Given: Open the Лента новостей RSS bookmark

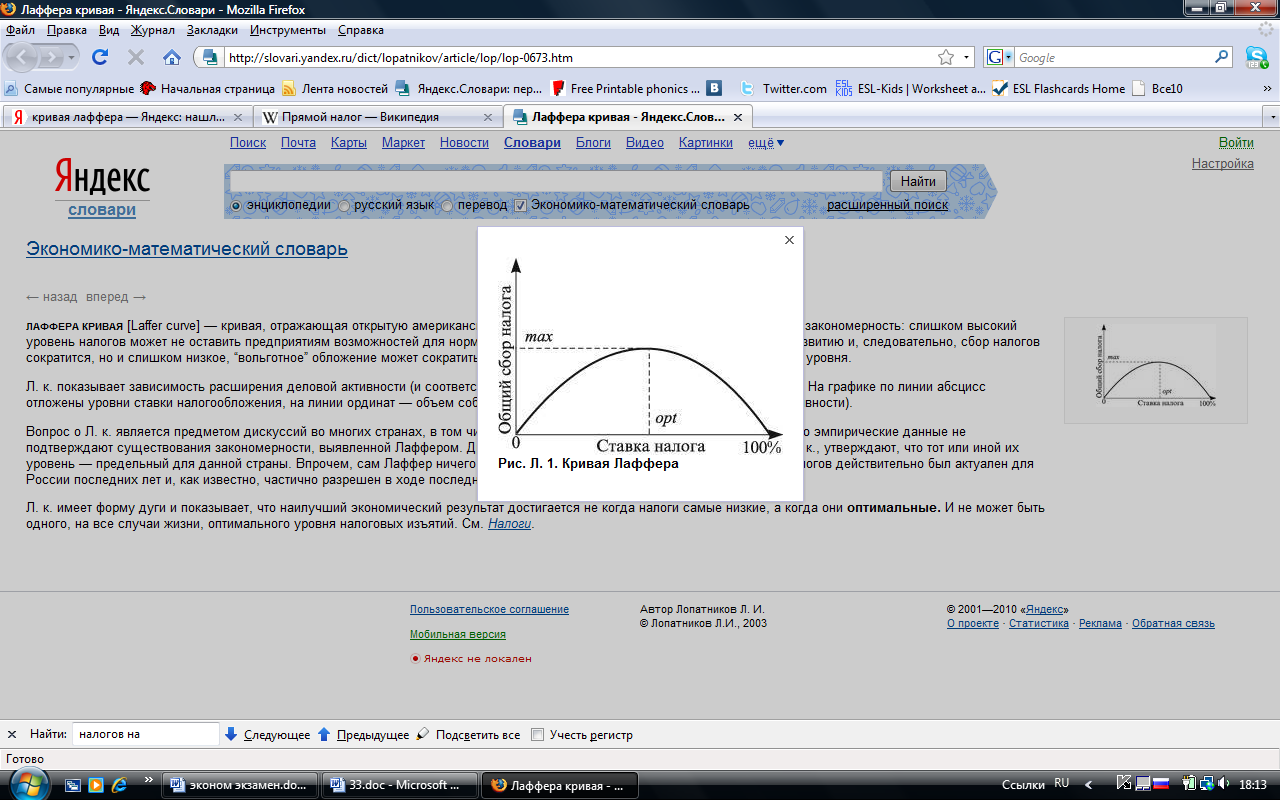Looking at the screenshot, I should (x=334, y=88).
